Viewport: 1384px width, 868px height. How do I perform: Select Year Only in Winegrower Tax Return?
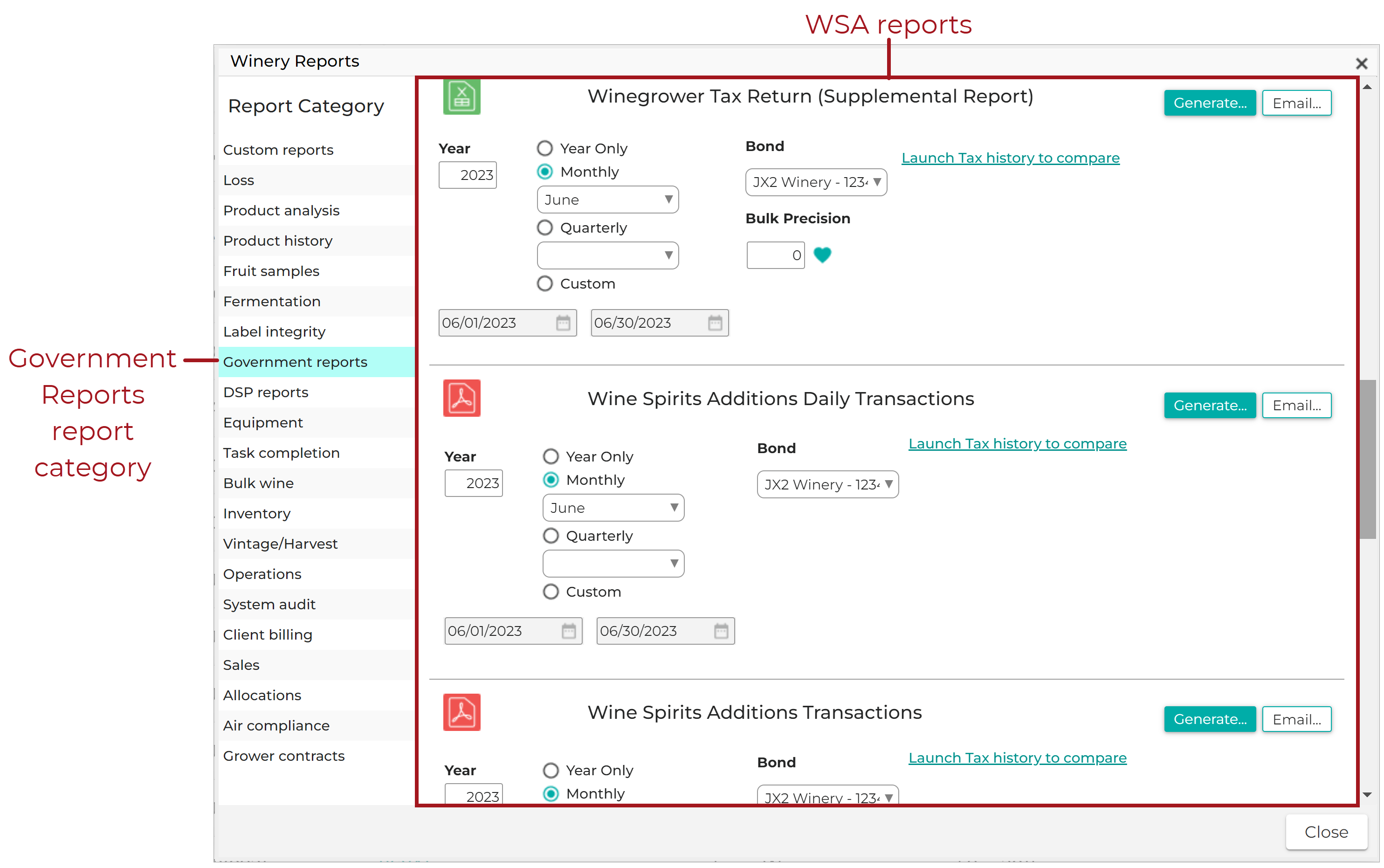[x=544, y=148]
